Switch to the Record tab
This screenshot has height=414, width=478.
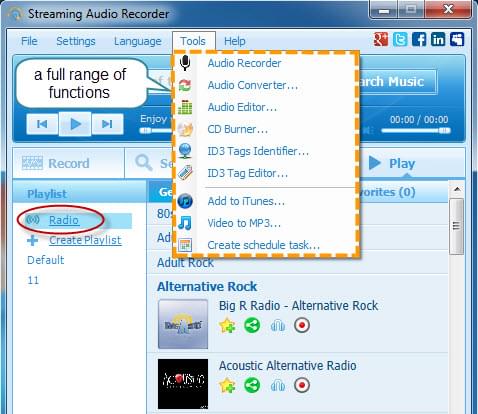click(69, 163)
